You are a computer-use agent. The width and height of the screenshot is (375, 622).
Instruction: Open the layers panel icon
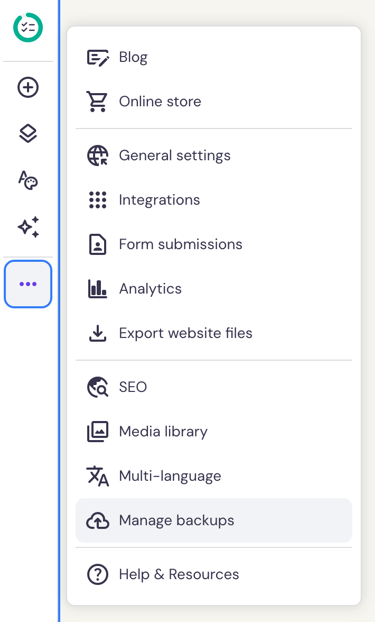tap(28, 133)
